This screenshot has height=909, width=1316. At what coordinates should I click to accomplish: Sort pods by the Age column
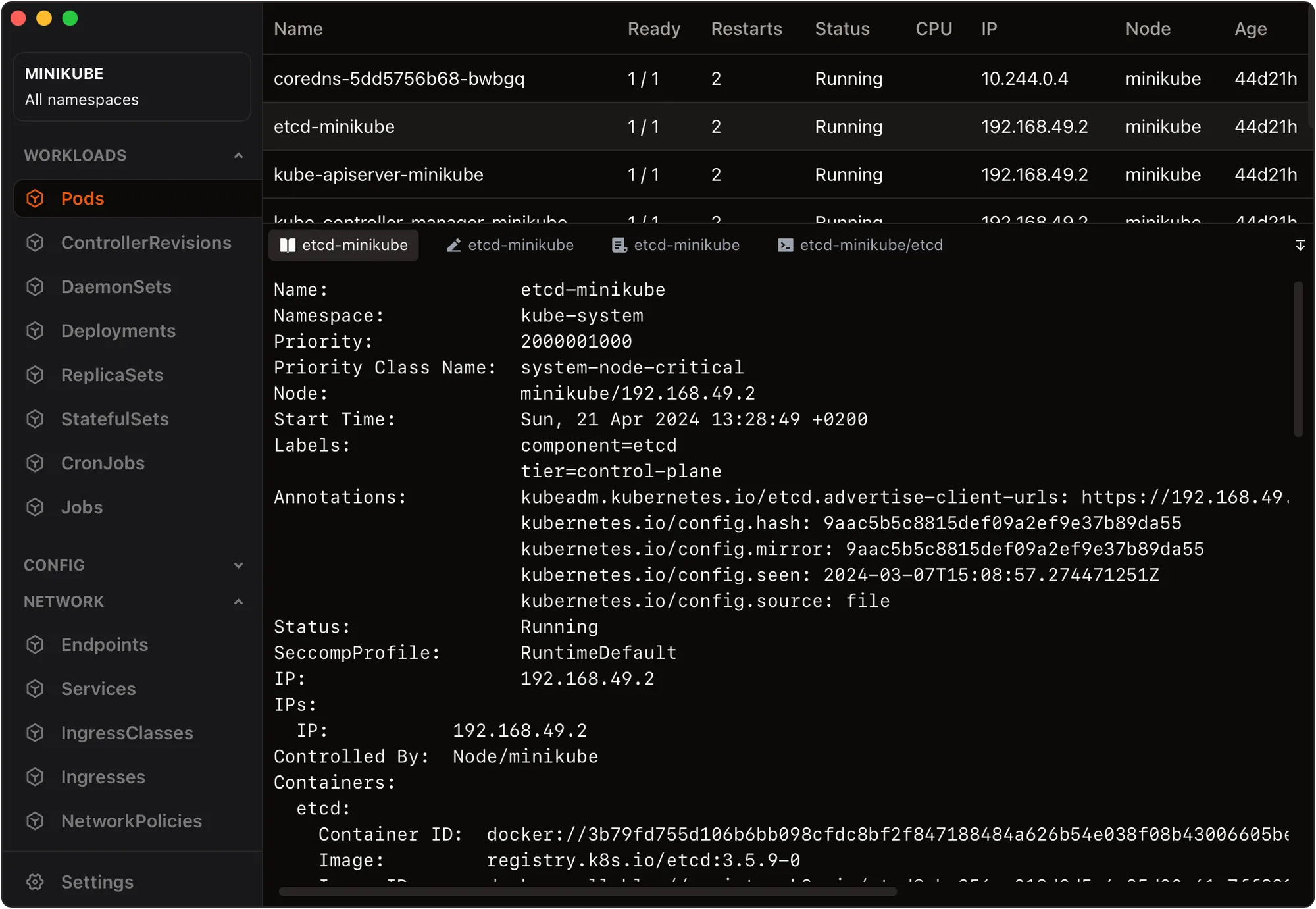coord(1250,28)
